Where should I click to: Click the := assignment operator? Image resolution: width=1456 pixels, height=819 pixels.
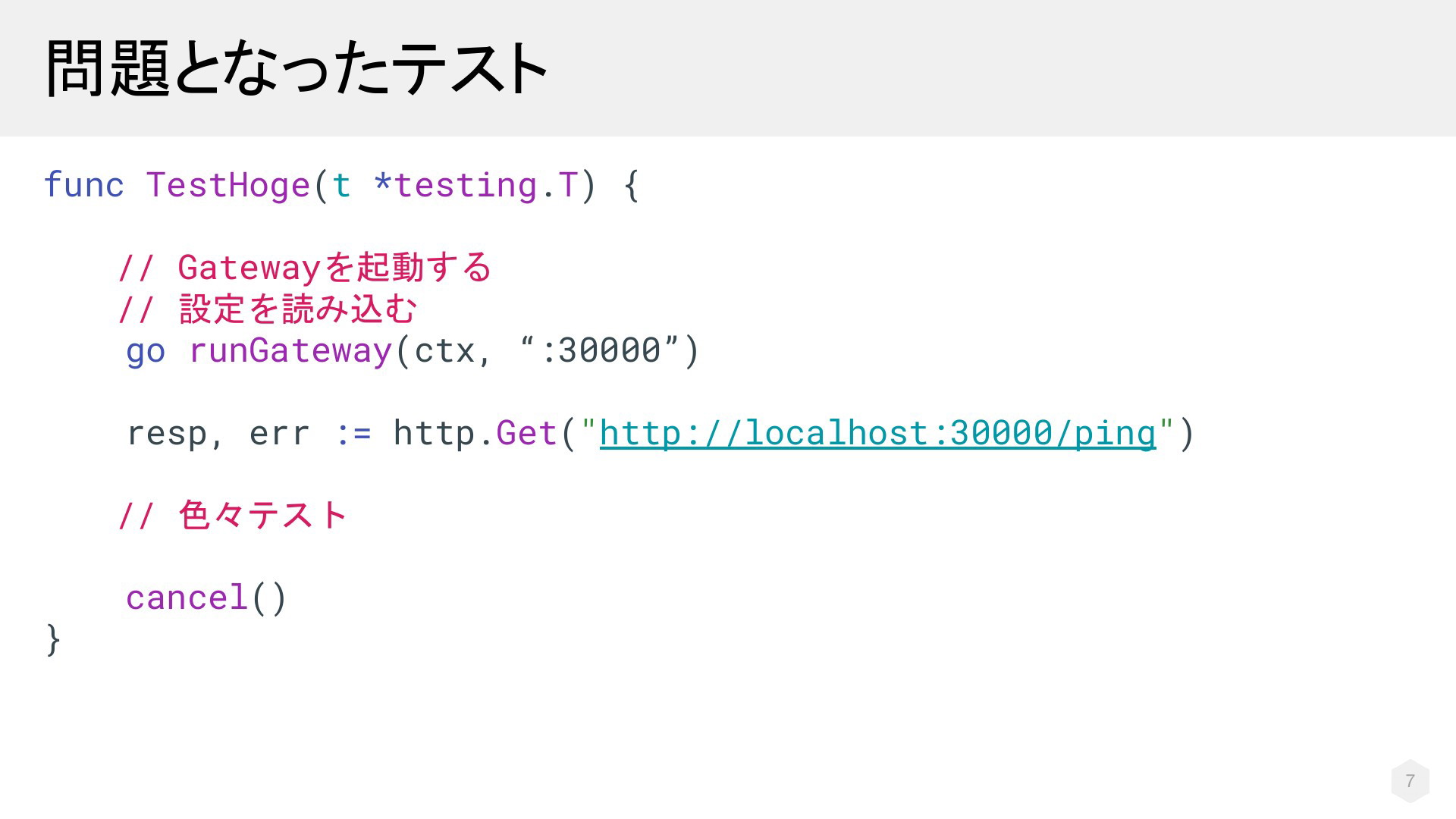pos(353,433)
